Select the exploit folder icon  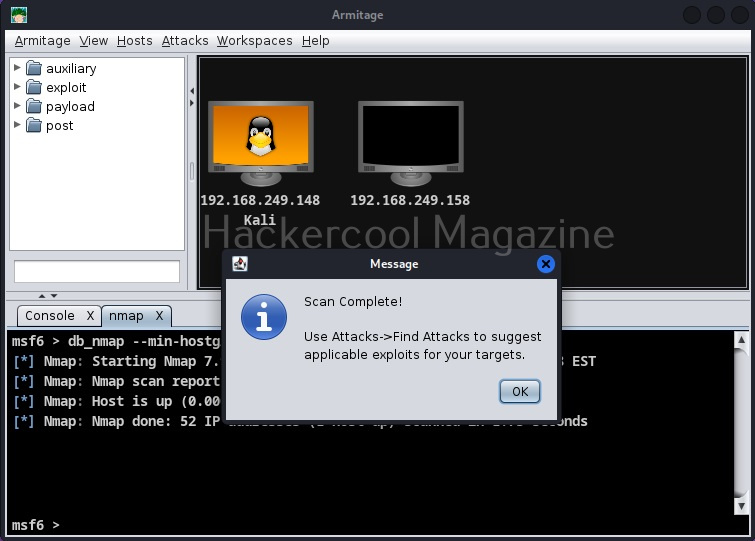34,87
